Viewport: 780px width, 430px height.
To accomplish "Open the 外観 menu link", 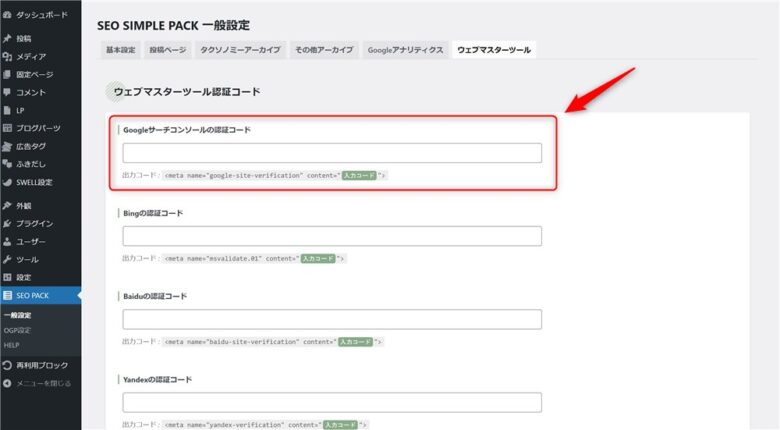I will click(x=23, y=206).
